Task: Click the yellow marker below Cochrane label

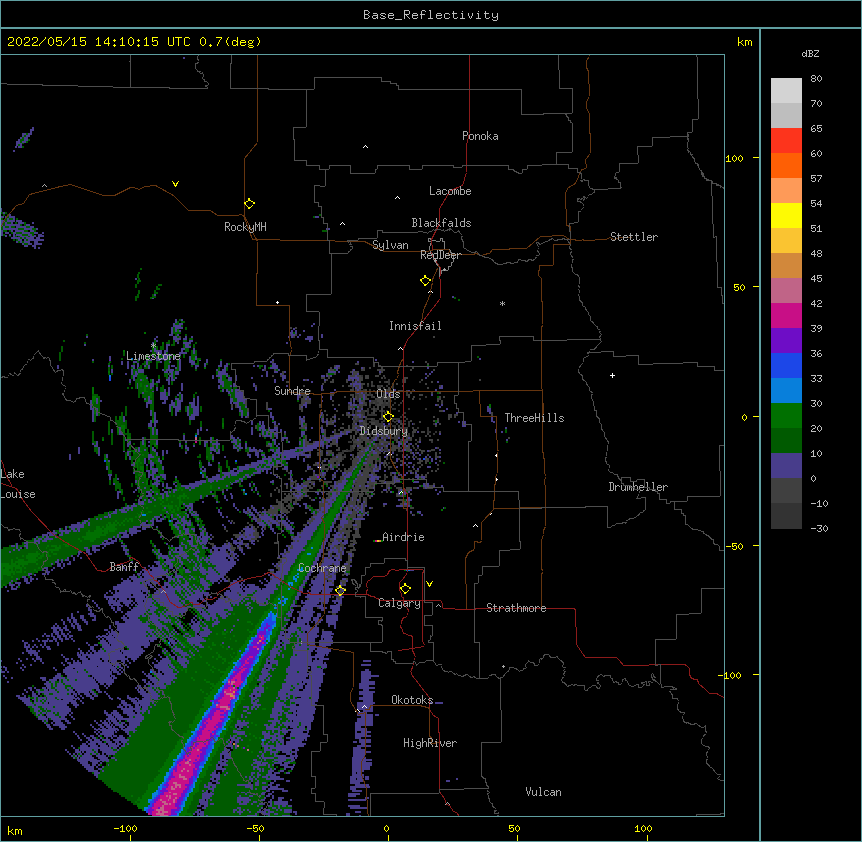Action: pyautogui.click(x=340, y=590)
